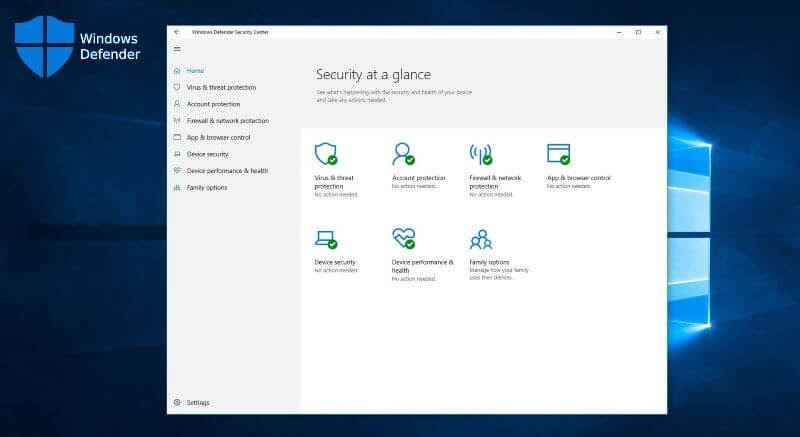Open the App & browser control window icon
800x437 pixels.
558,153
